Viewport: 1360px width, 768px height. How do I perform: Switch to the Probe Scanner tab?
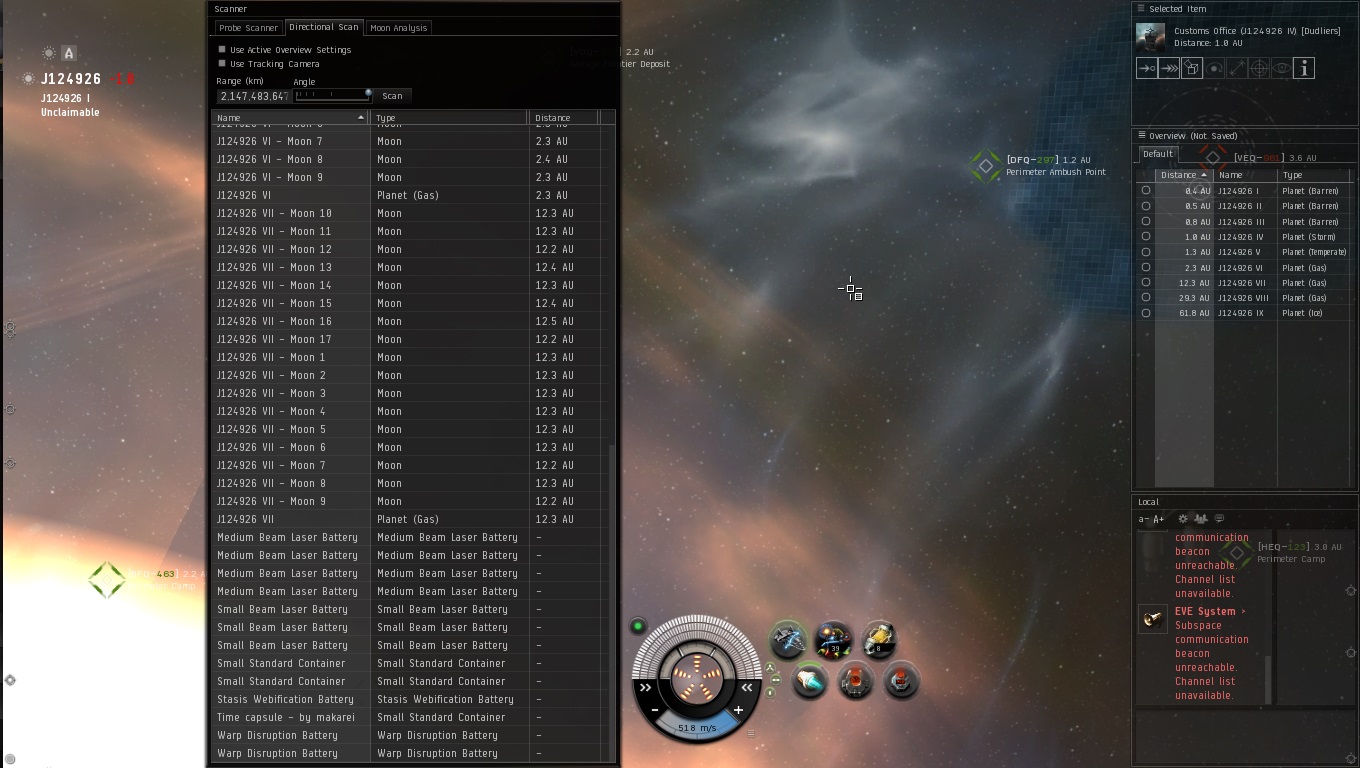pyautogui.click(x=248, y=28)
